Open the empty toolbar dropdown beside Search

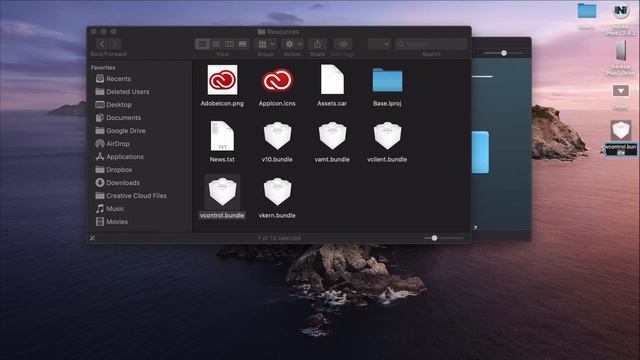[379, 44]
